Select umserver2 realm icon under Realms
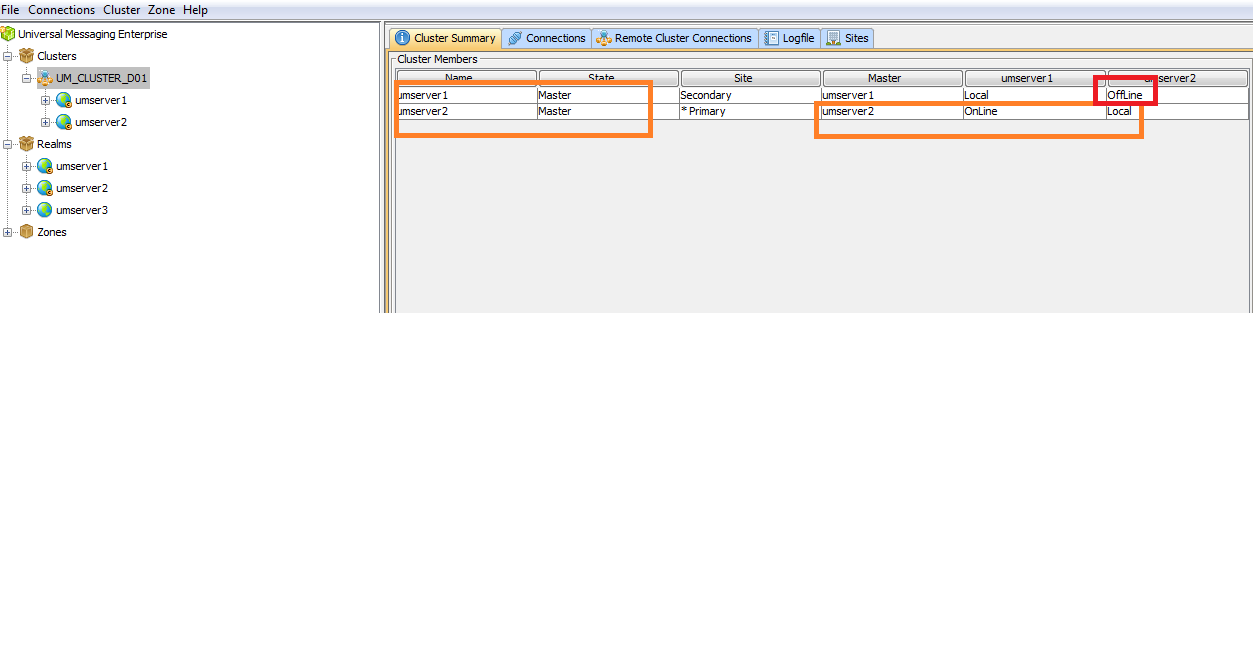The image size is (1253, 648). click(x=45, y=188)
